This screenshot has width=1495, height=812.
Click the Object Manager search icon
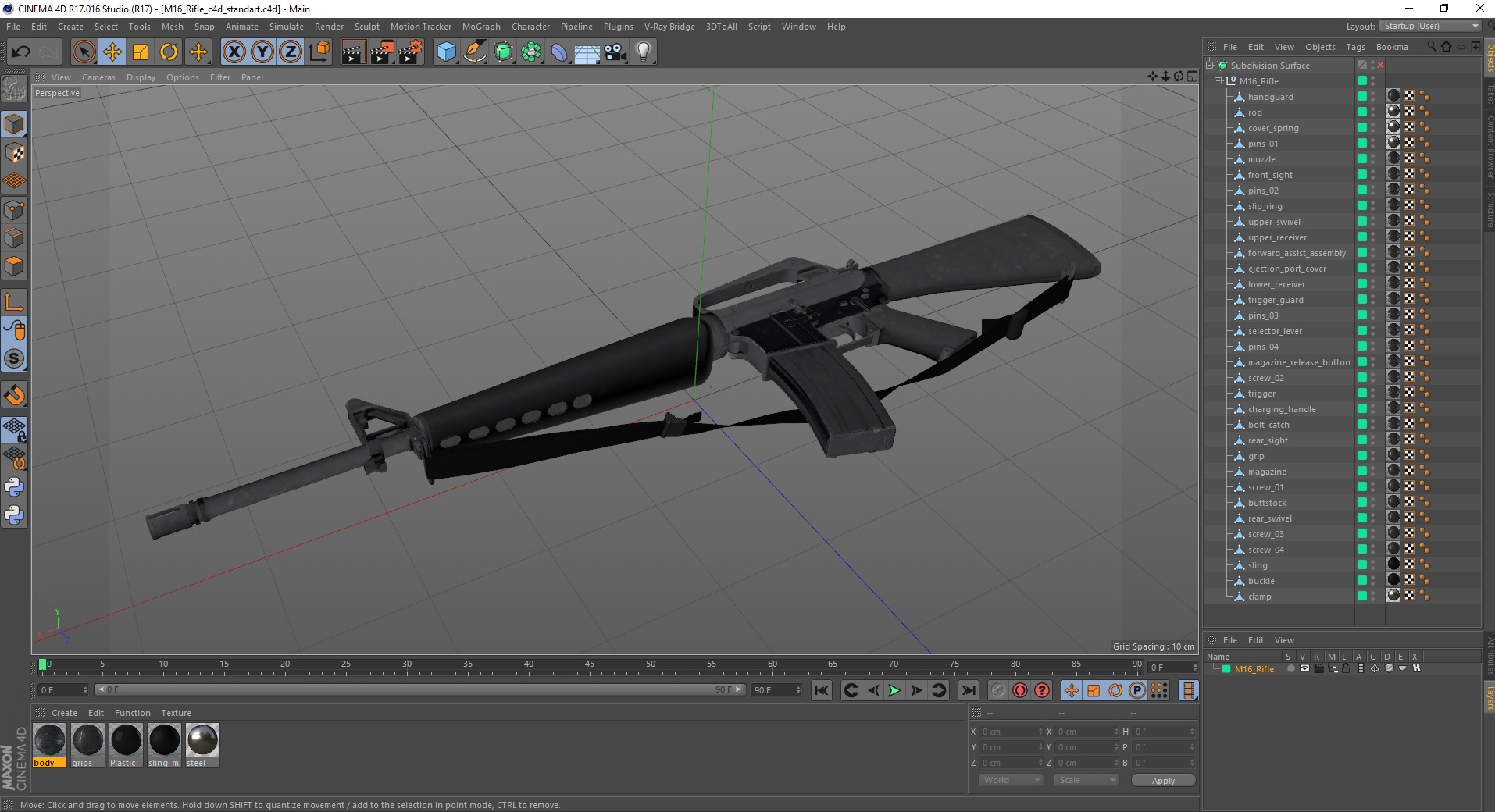click(1432, 47)
